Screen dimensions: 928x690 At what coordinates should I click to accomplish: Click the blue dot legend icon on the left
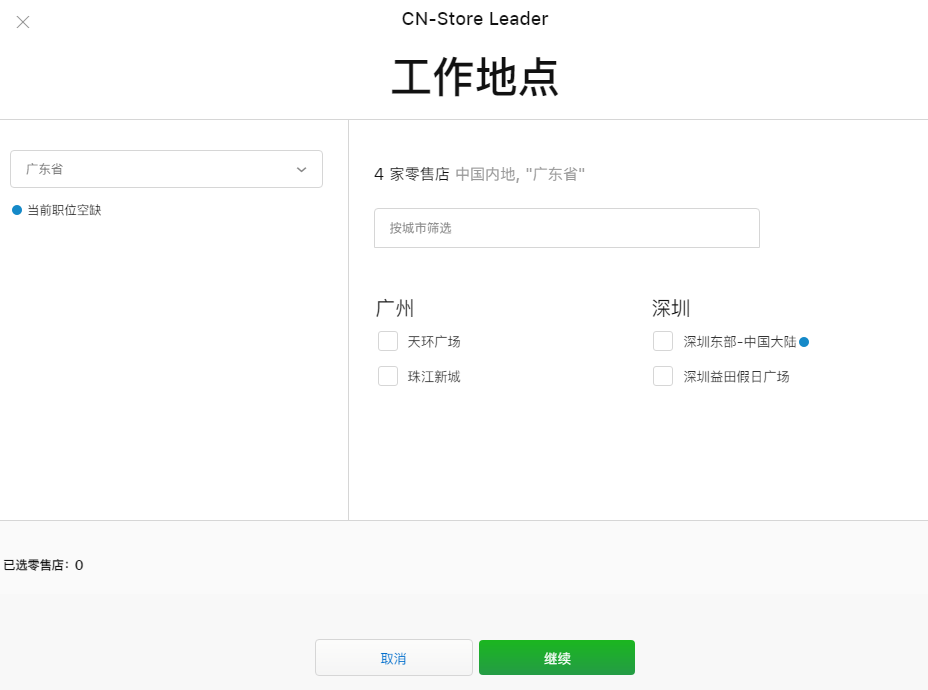pyautogui.click(x=17, y=210)
